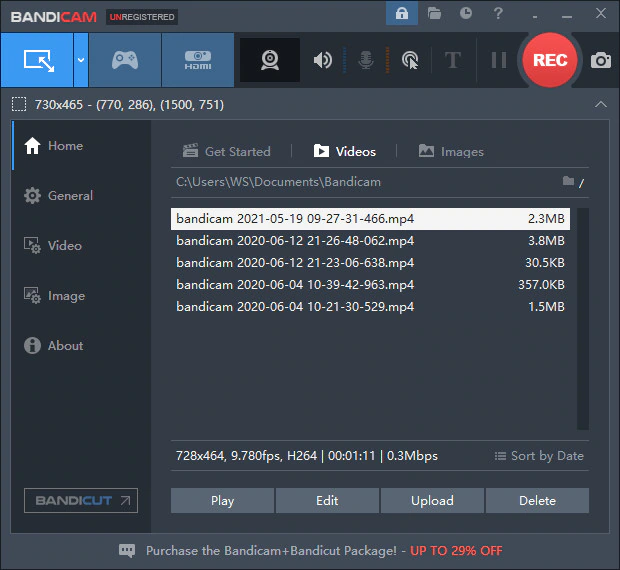Click the UNREGISTERED badge
The width and height of the screenshot is (620, 570).
142,17
